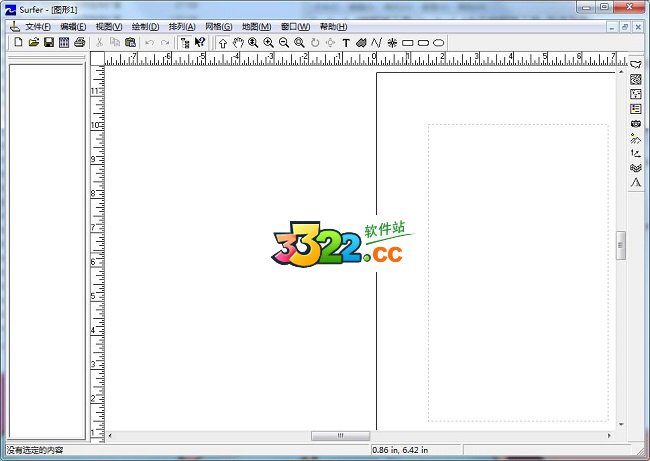Activate the Pan hand tool

pos(238,43)
